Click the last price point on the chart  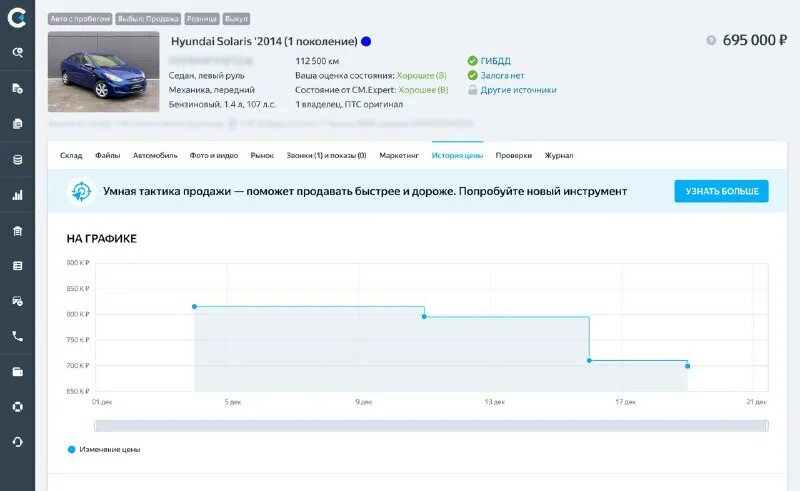tap(688, 366)
